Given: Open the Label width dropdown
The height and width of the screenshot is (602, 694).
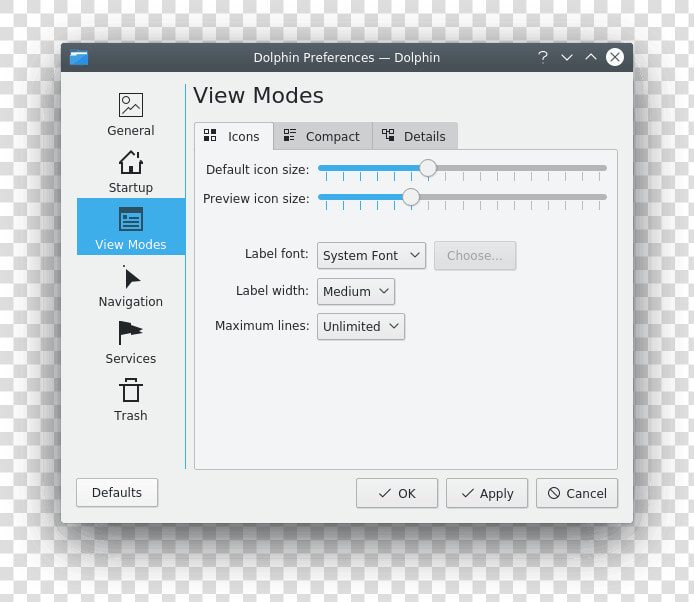Looking at the screenshot, I should (356, 291).
